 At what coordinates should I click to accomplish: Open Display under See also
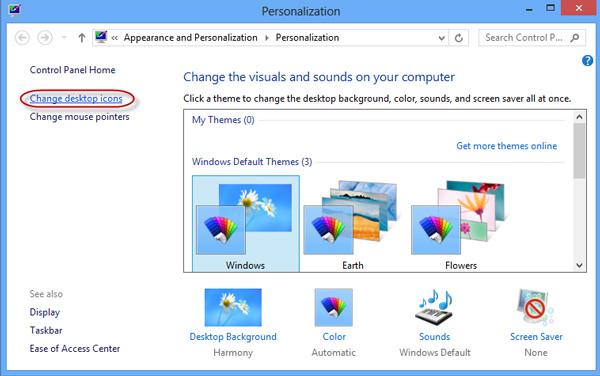pyautogui.click(x=45, y=312)
